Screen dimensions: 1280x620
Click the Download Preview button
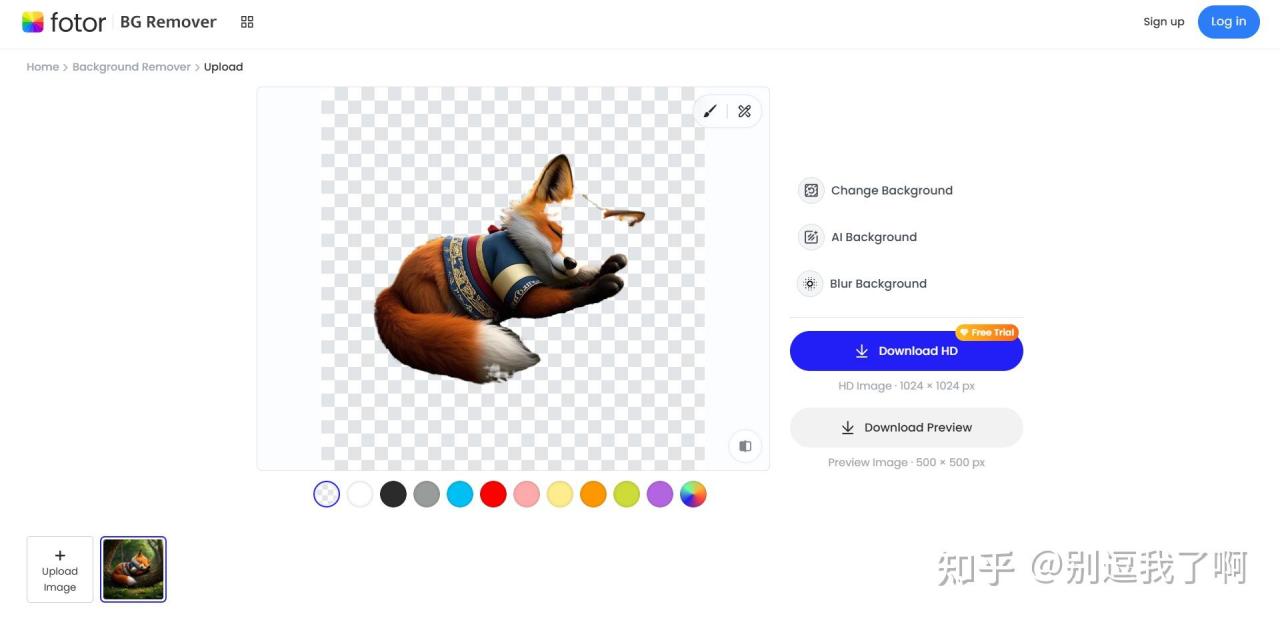pos(906,427)
